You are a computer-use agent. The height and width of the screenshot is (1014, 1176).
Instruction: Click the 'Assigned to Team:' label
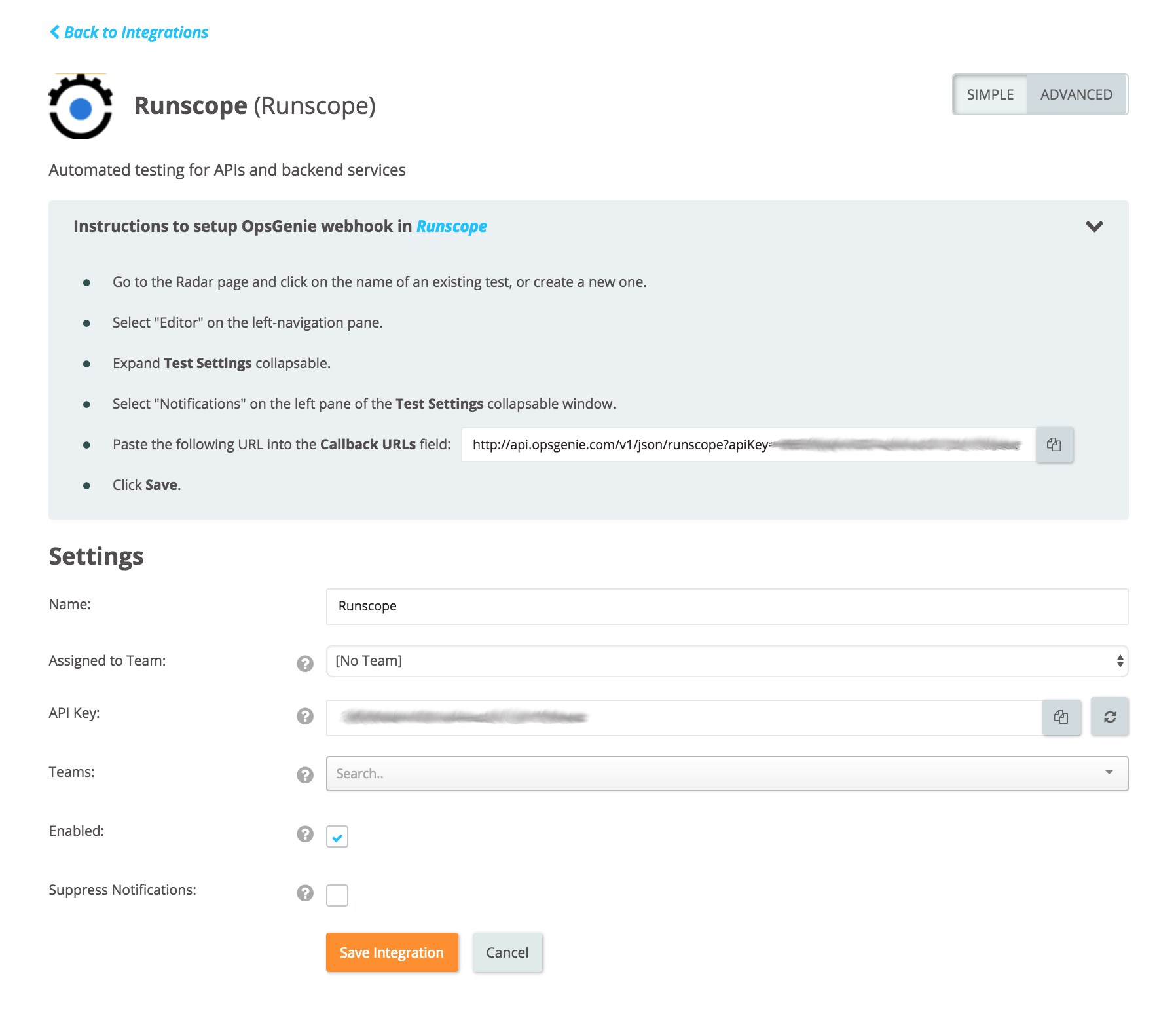click(107, 661)
